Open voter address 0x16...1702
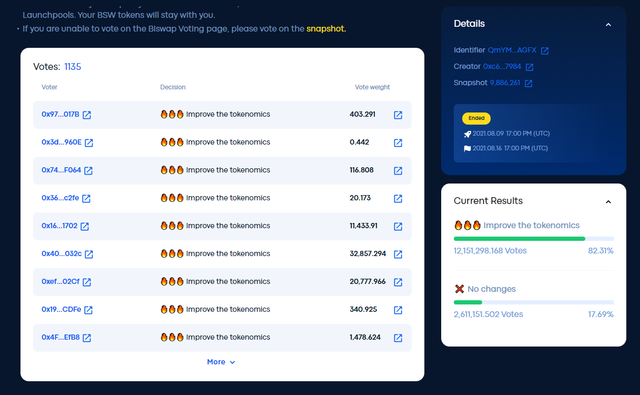Image resolution: width=640 pixels, height=395 pixels. click(59, 226)
